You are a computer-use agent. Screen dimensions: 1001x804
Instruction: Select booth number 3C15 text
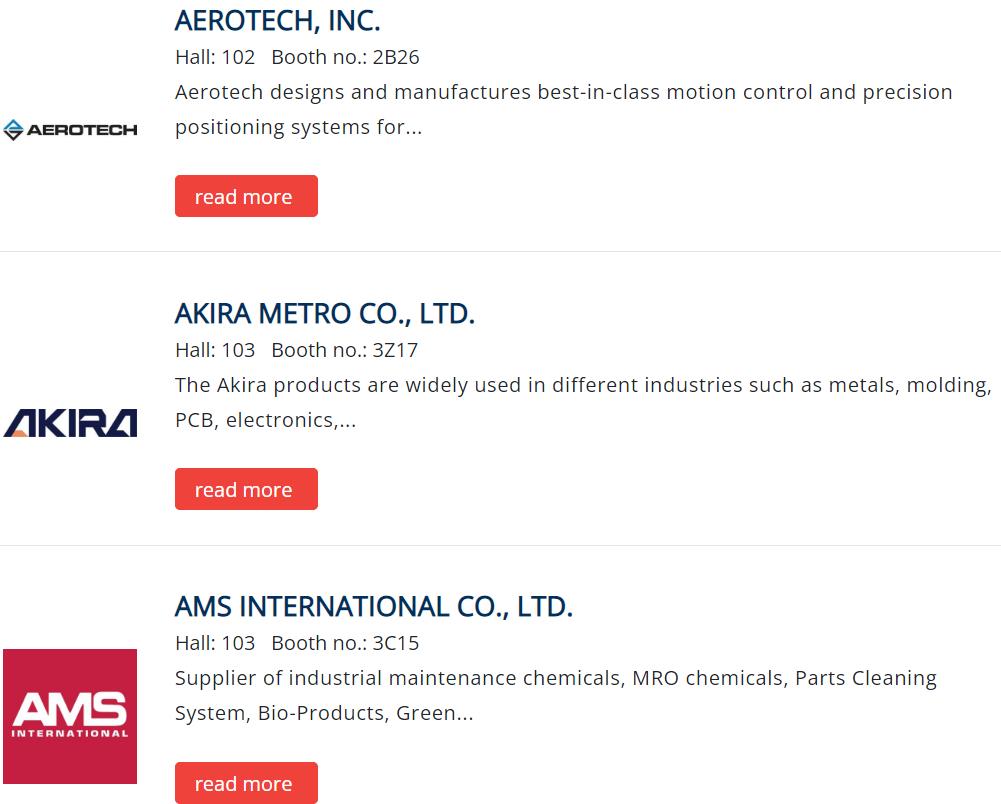[396, 644]
